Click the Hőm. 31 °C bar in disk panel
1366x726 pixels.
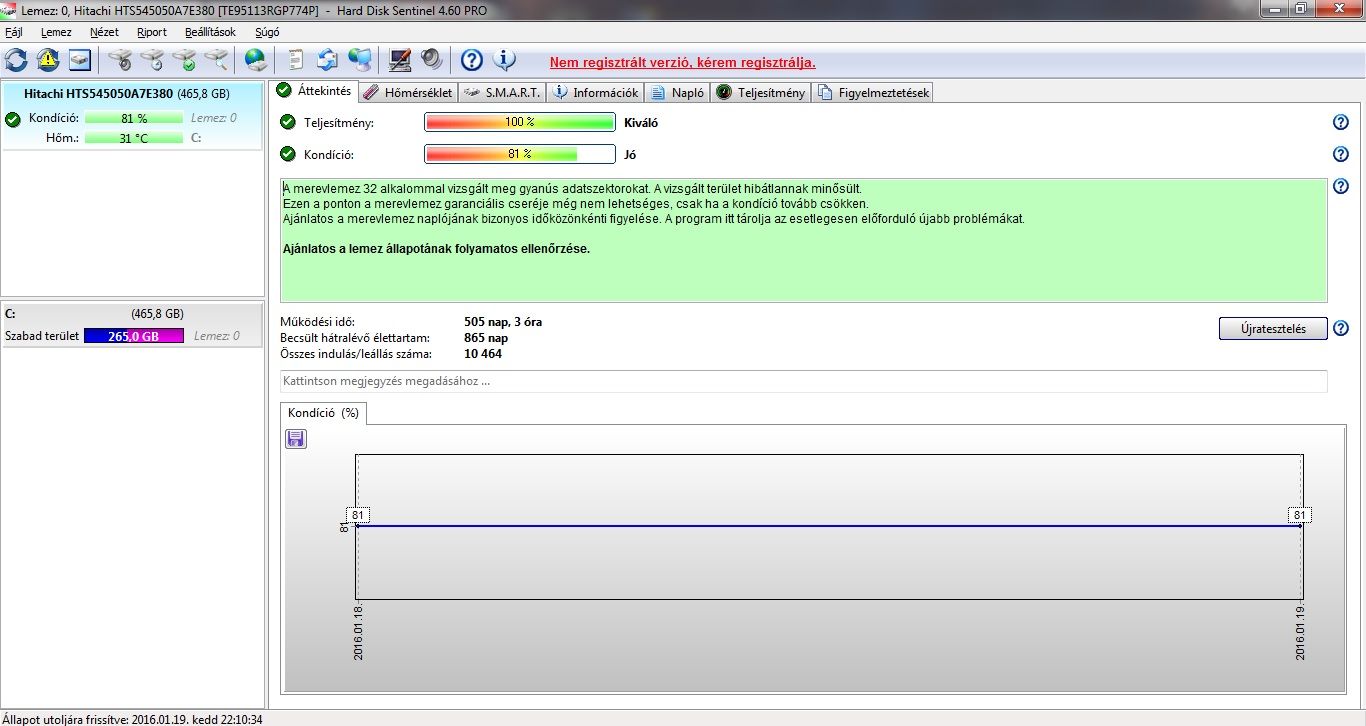pyautogui.click(x=134, y=138)
